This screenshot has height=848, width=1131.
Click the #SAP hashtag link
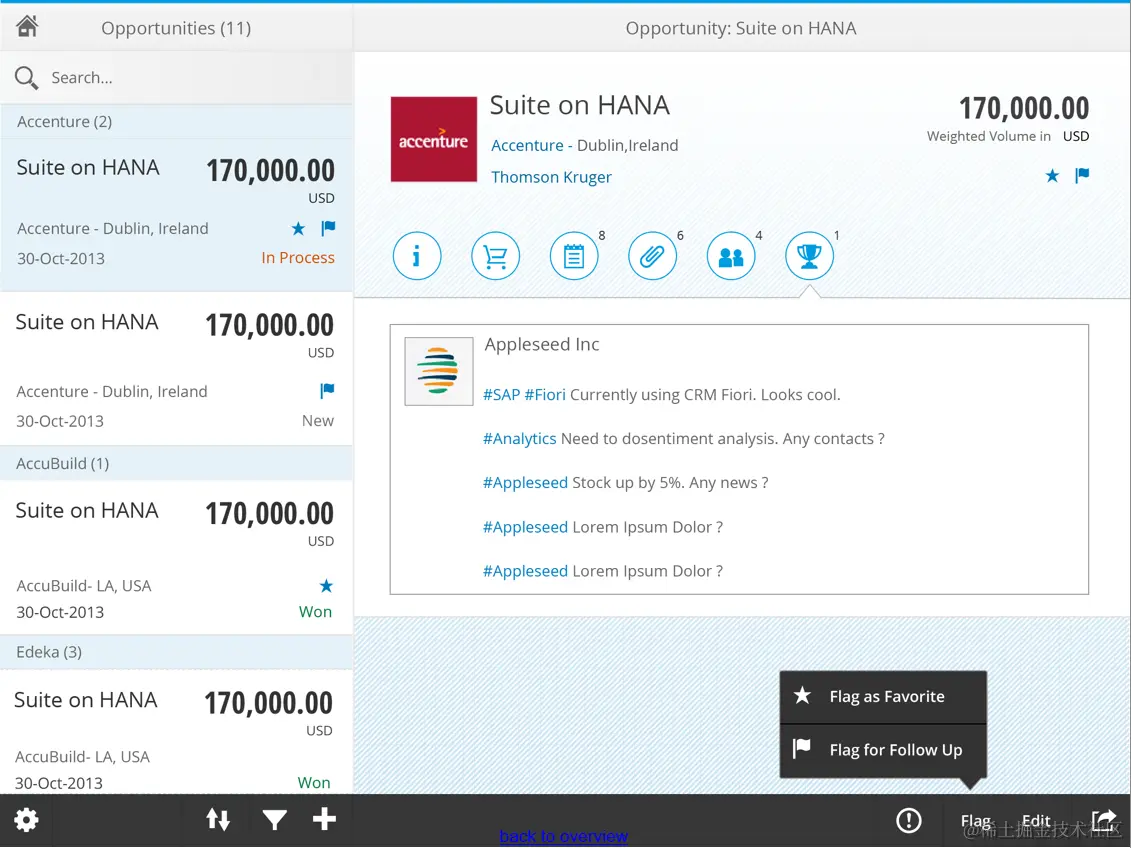pyautogui.click(x=501, y=395)
